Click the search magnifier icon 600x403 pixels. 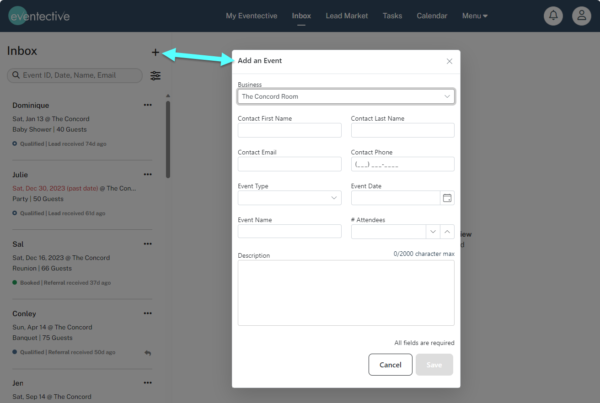pos(16,75)
